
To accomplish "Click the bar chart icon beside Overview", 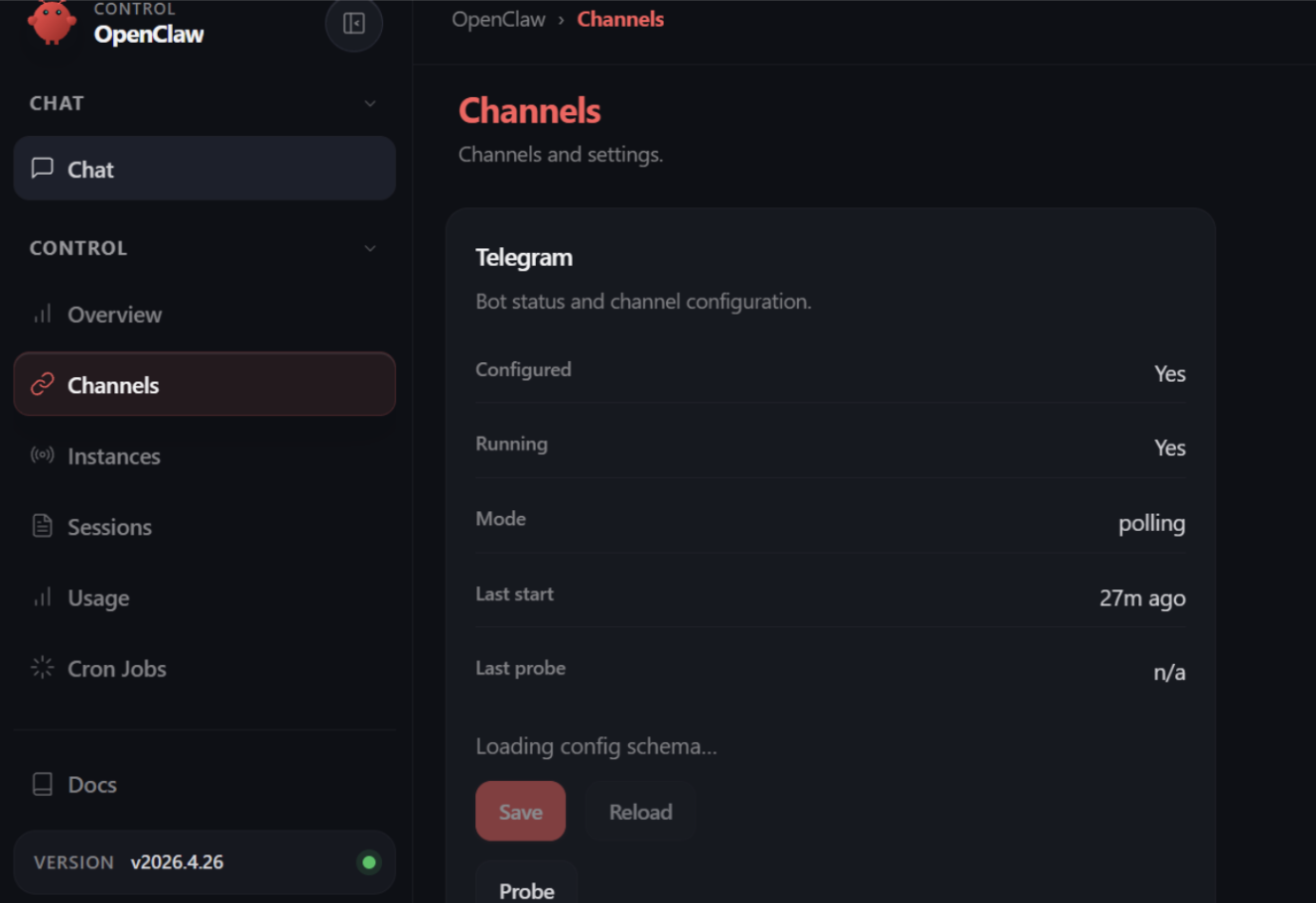I will 42,314.
